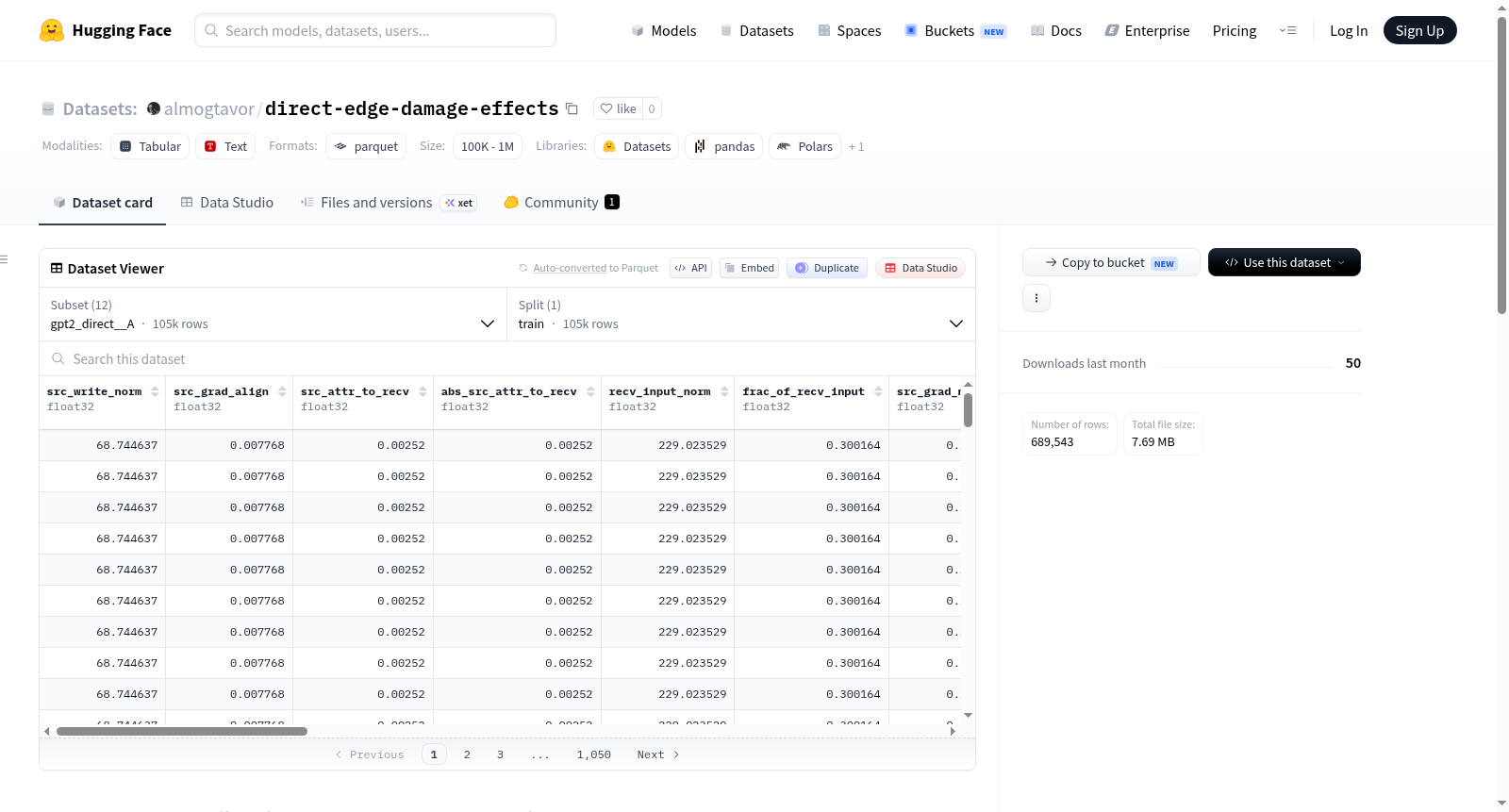Copy dataset name with the copy icon
The image size is (1509, 812).
tap(572, 108)
